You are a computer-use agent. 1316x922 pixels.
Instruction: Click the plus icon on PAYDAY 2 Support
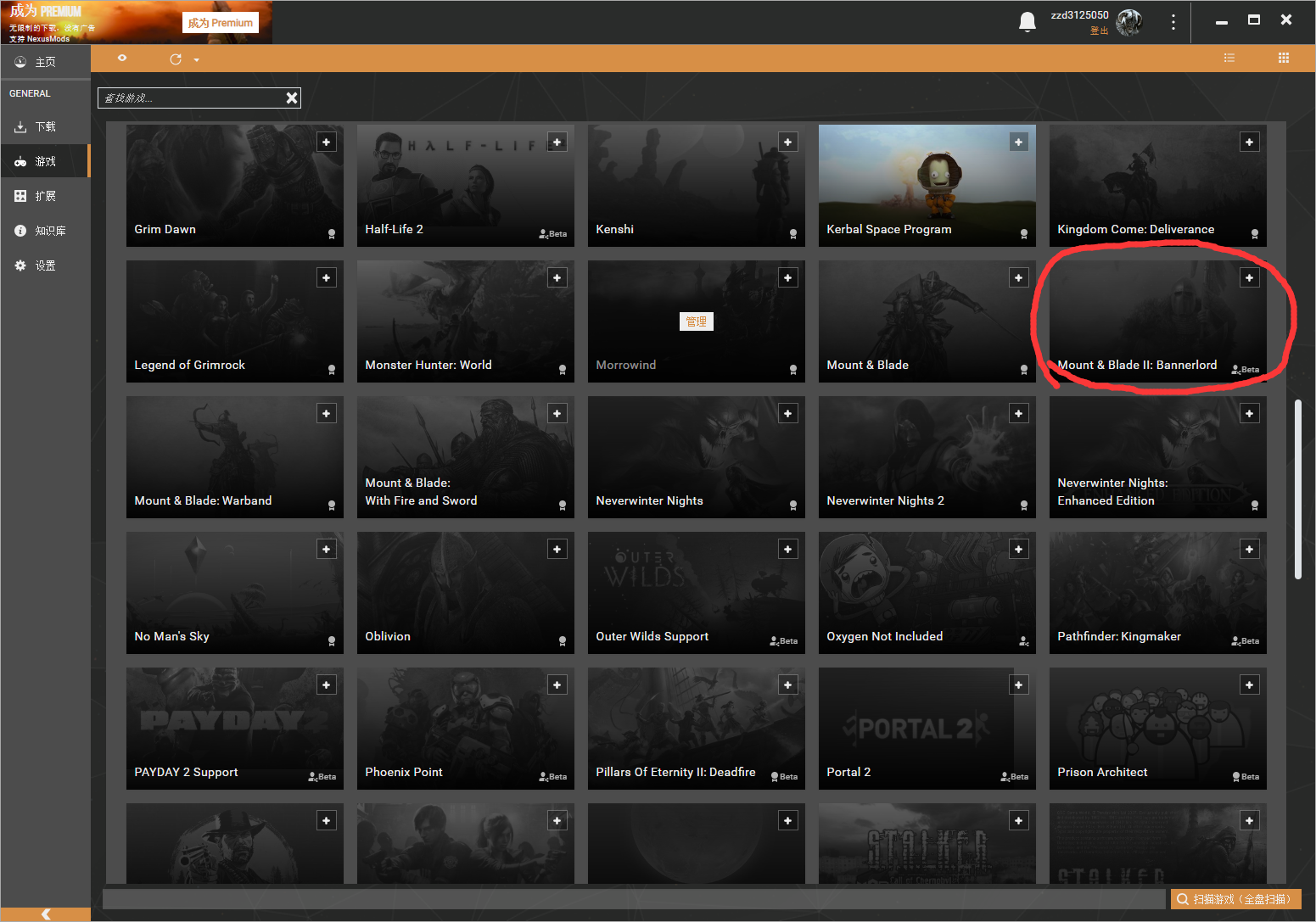point(327,685)
